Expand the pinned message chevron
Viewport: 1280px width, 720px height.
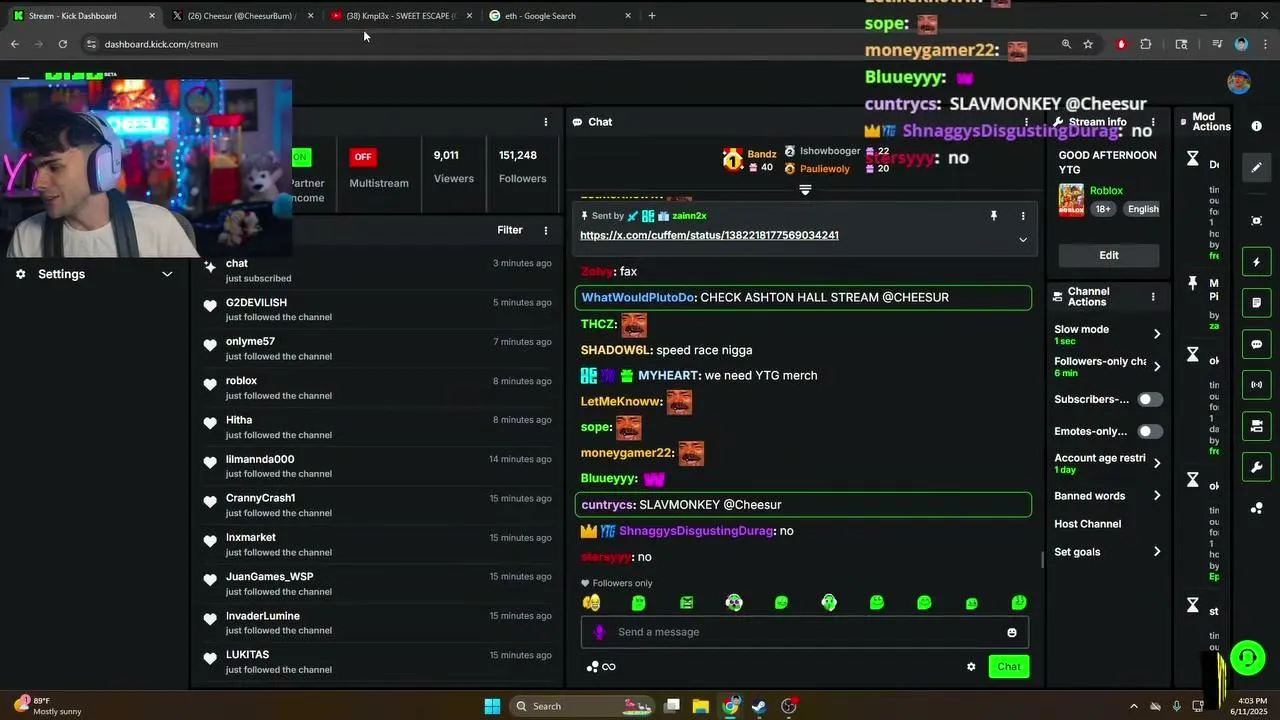(x=1022, y=240)
